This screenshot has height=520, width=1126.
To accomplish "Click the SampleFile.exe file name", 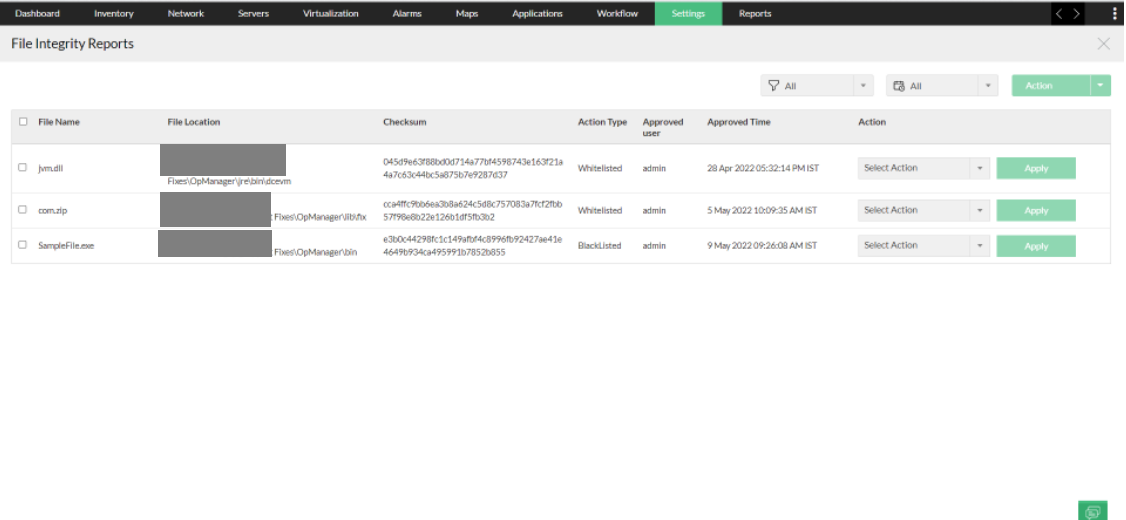I will (66, 246).
